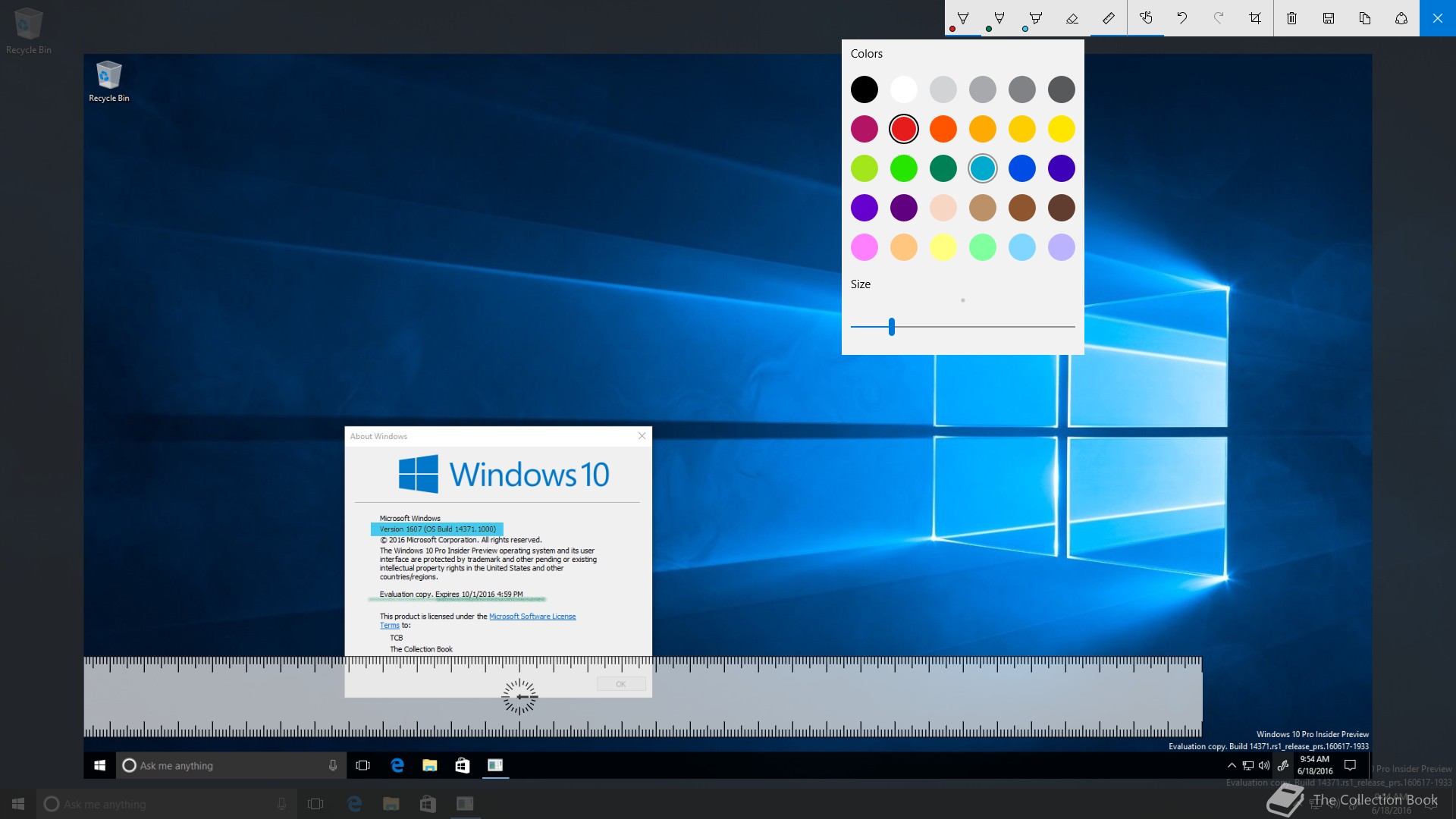The width and height of the screenshot is (1456, 819).
Task: Pick the tan swatch
Action: pyautogui.click(x=983, y=208)
